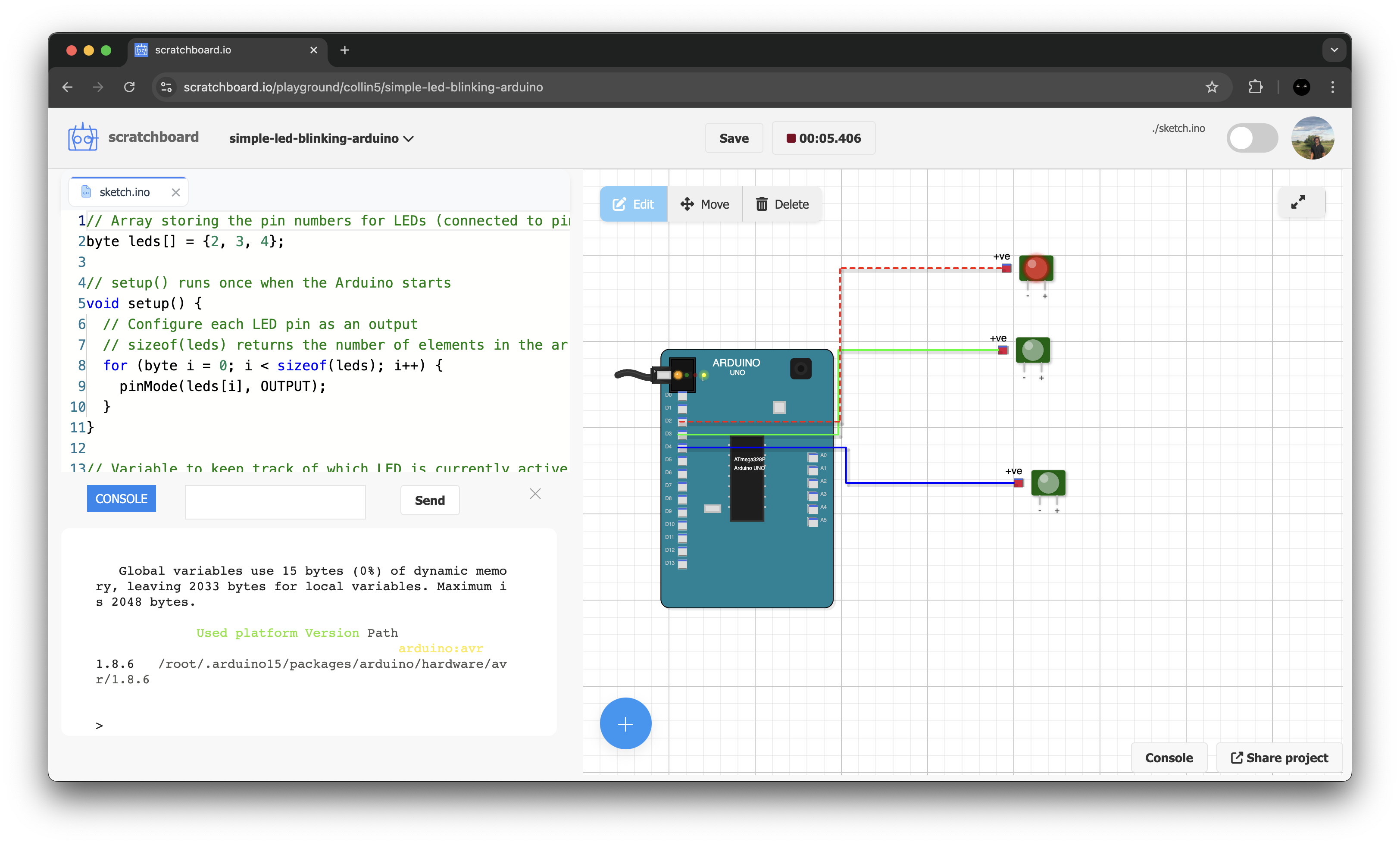Open the browser profile icon
This screenshot has height=845, width=1400.
click(1301, 87)
